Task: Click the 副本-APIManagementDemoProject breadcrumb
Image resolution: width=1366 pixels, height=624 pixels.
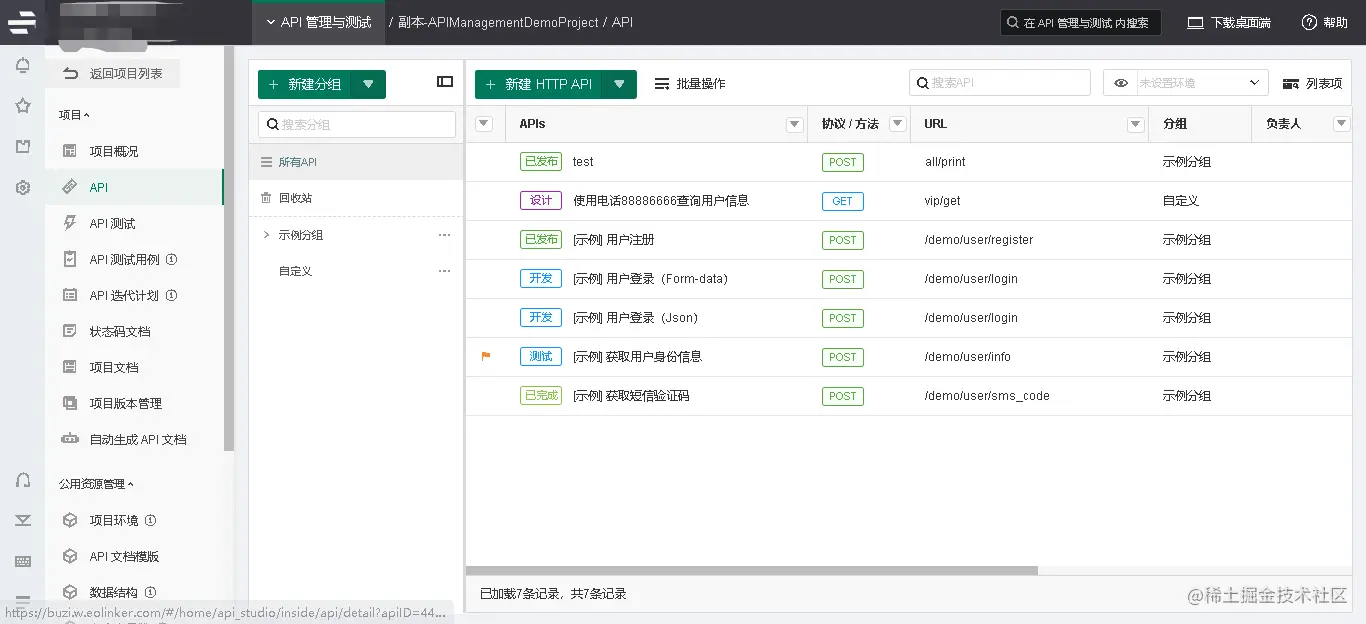Action: [498, 22]
